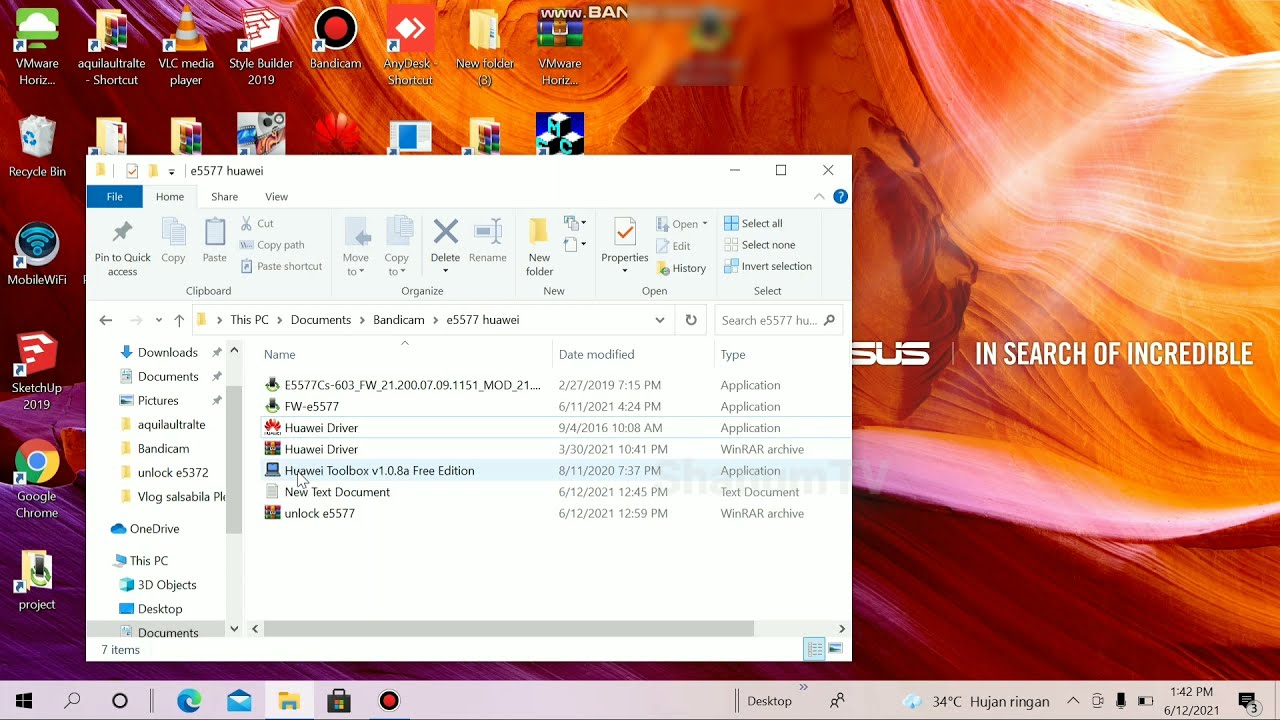The image size is (1280, 720).
Task: Select the file Huawei Toolbox v1.0.8a Free Edition
Action: point(379,471)
